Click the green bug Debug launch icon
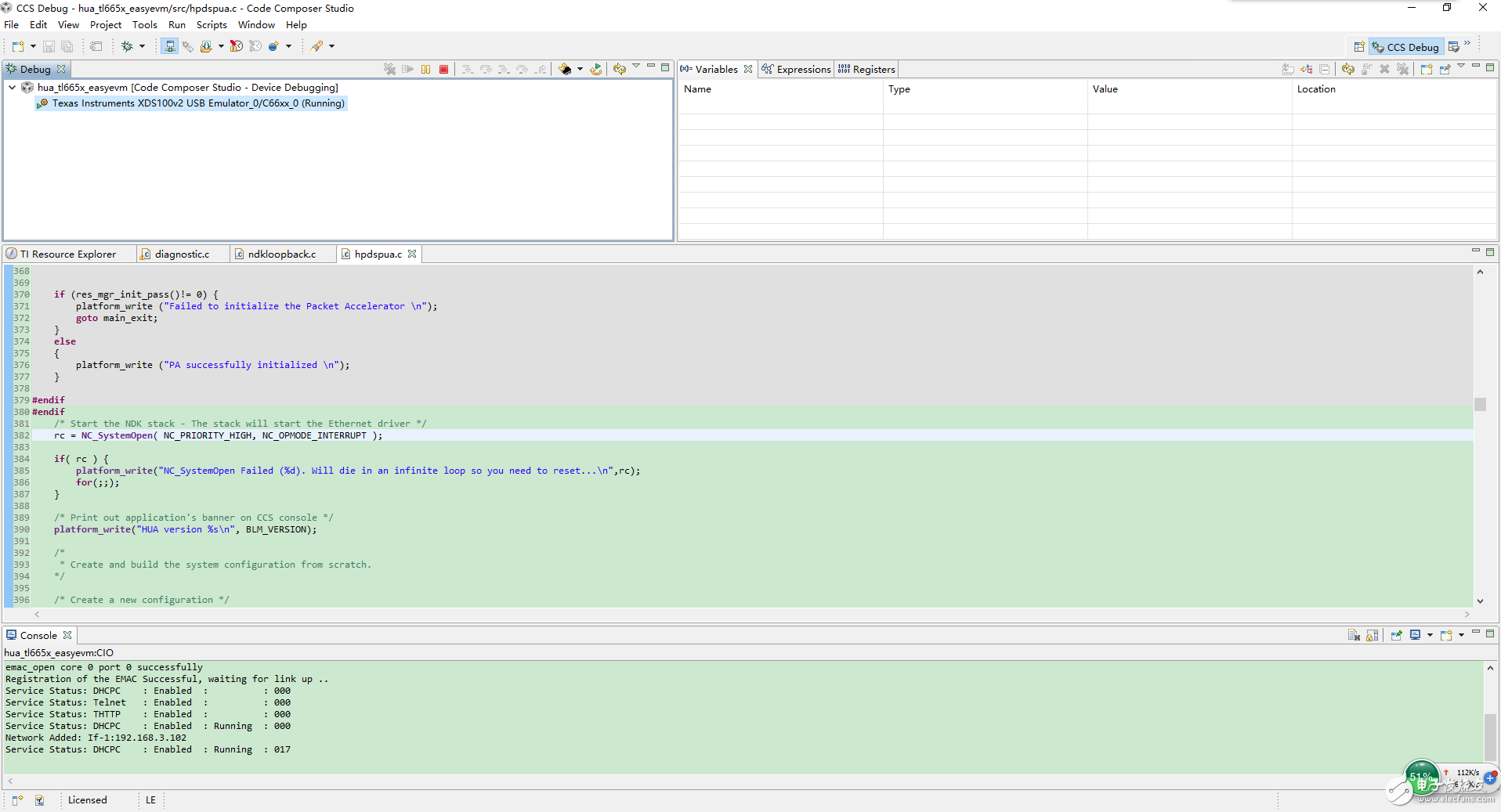The width and height of the screenshot is (1501, 812). point(127,47)
